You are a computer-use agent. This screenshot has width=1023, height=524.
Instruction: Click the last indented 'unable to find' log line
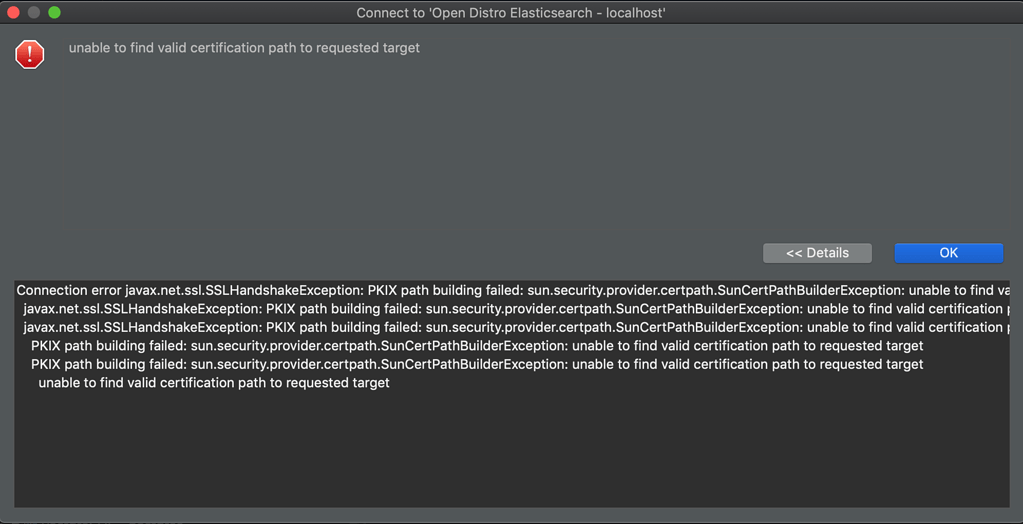point(213,383)
